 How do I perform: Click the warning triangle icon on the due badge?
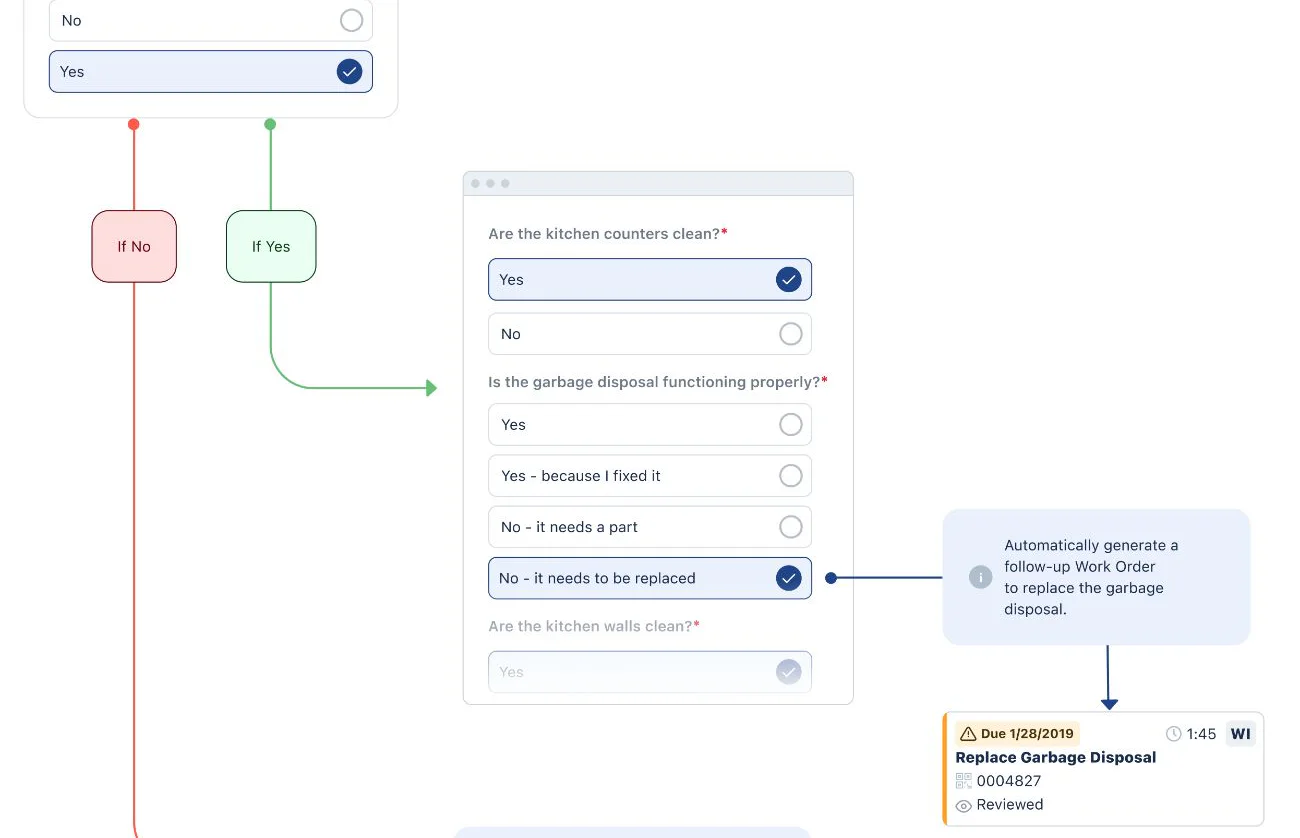pyautogui.click(x=968, y=734)
